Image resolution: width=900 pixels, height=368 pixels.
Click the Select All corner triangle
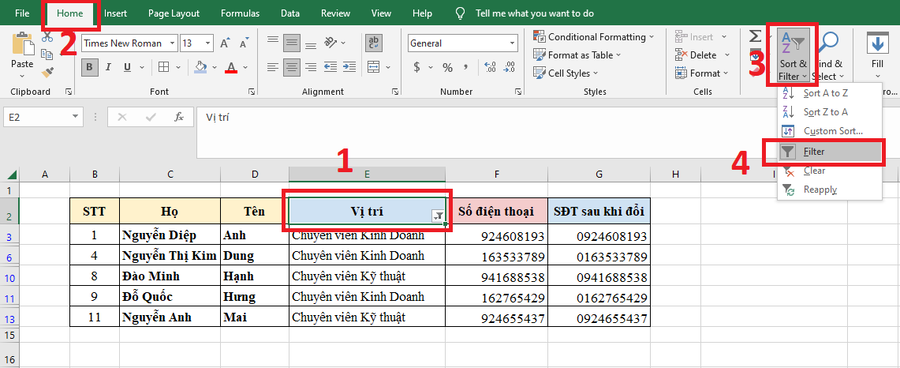point(11,175)
